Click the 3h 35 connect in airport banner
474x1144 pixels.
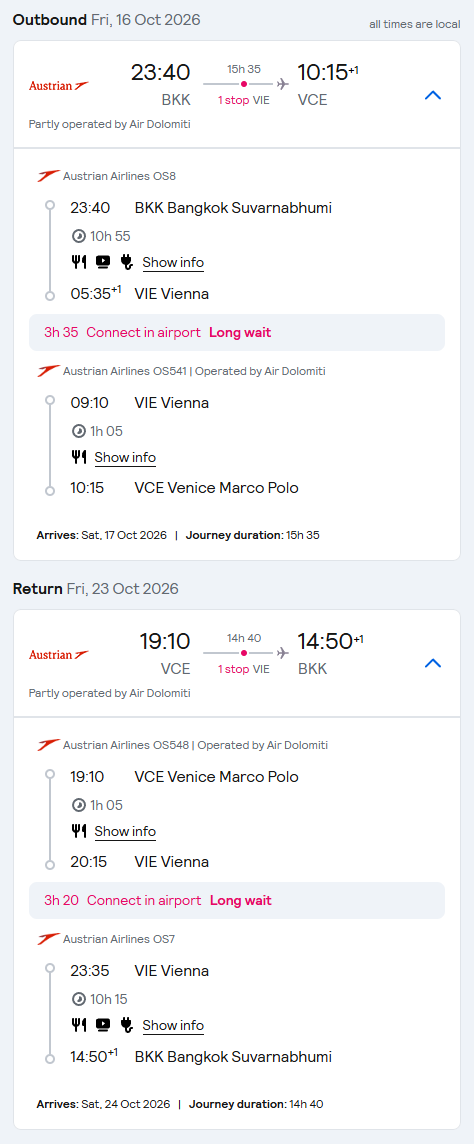pyautogui.click(x=237, y=333)
